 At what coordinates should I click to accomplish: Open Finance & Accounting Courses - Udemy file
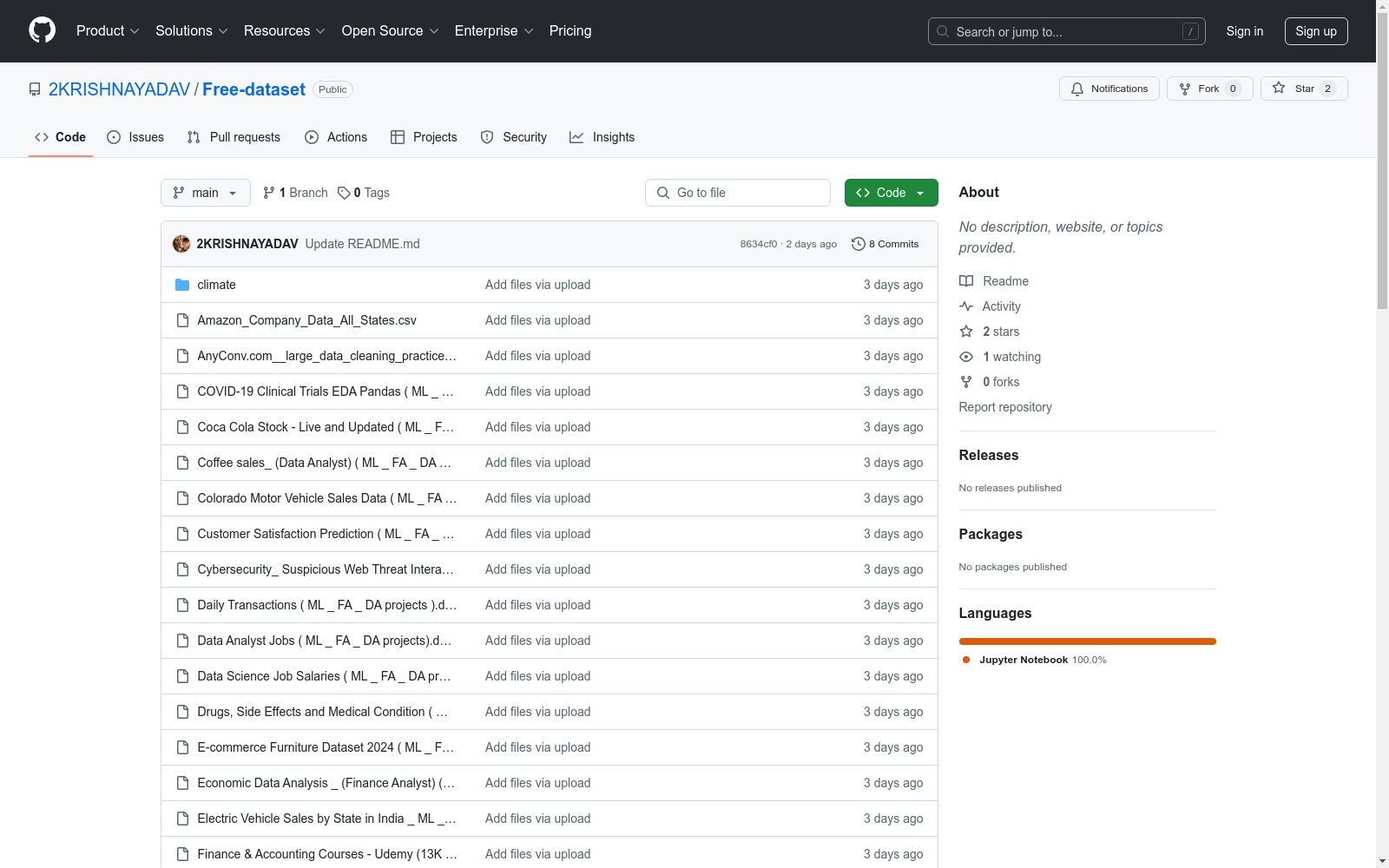pyautogui.click(x=327, y=854)
